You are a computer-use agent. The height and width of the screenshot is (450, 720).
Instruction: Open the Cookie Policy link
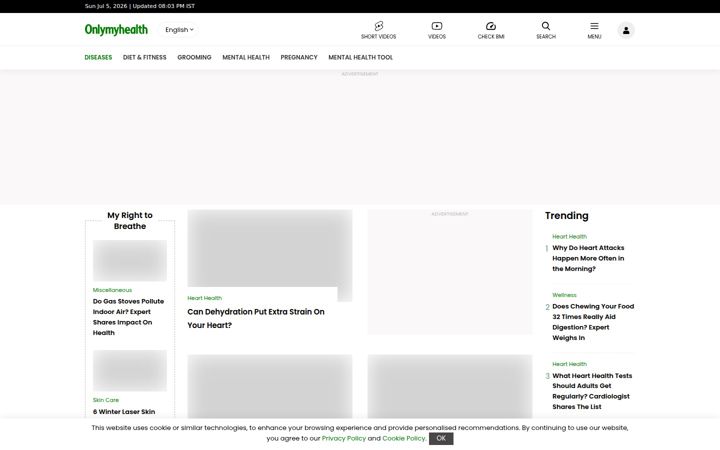click(404, 439)
